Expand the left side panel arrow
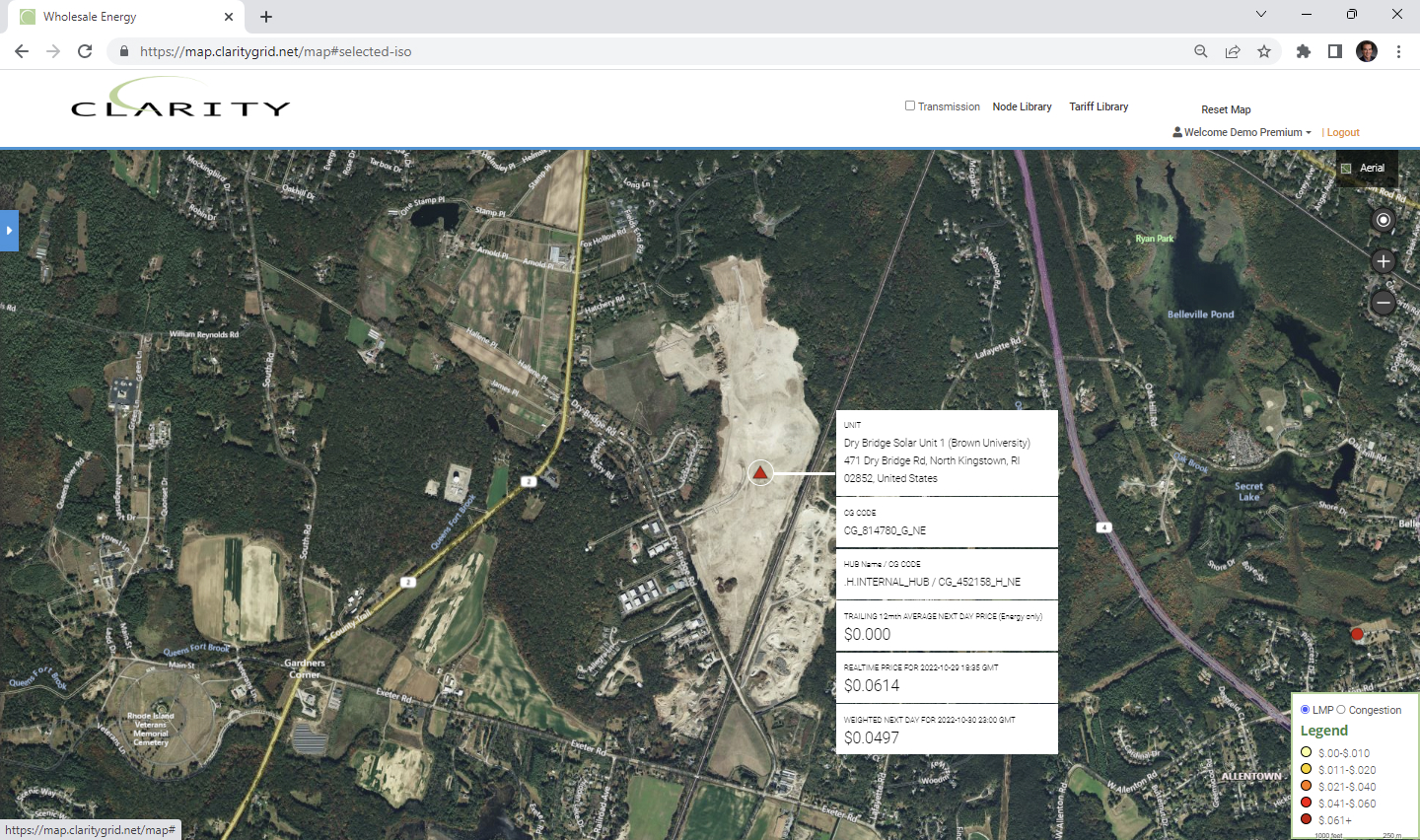The height and width of the screenshot is (840, 1420). click(x=9, y=231)
